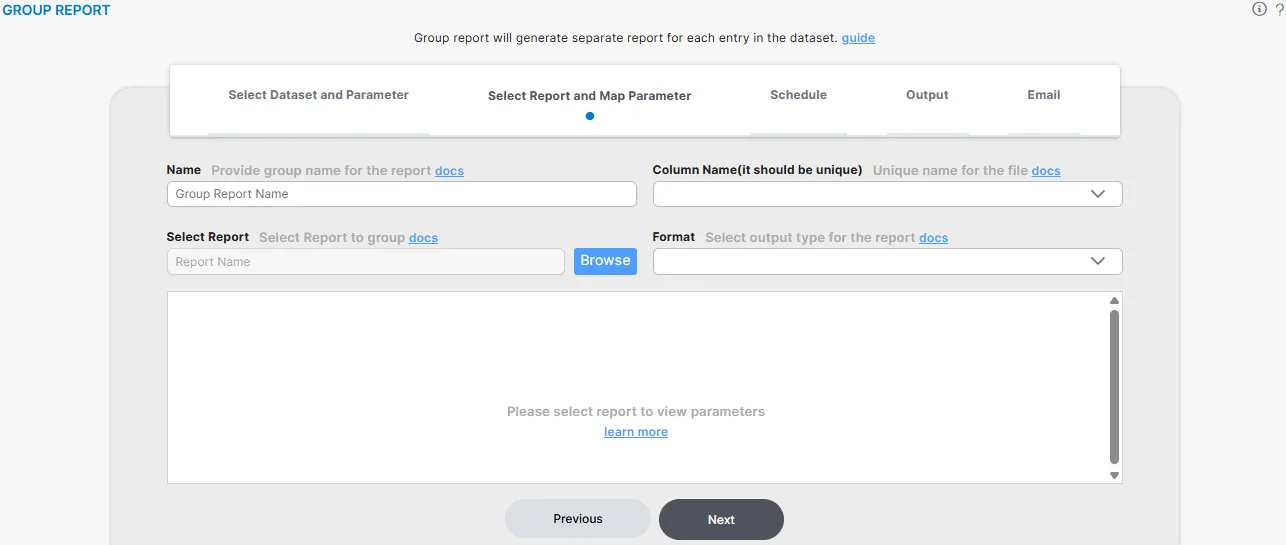Select the Email tab
Viewport: 1286px width, 545px height.
tap(1043, 95)
